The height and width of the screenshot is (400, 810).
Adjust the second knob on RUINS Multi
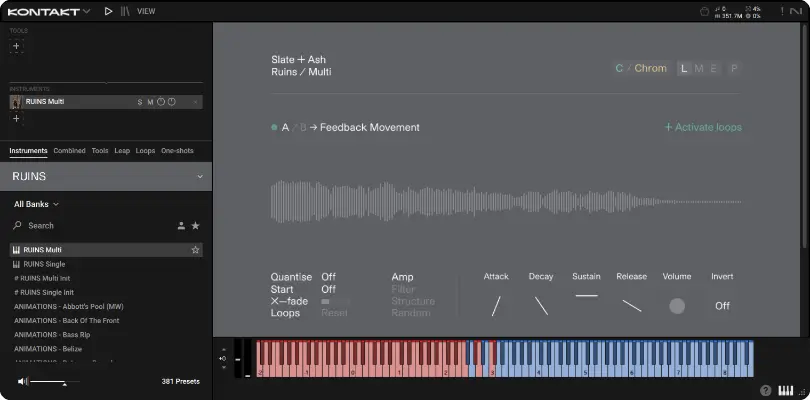[172, 102]
